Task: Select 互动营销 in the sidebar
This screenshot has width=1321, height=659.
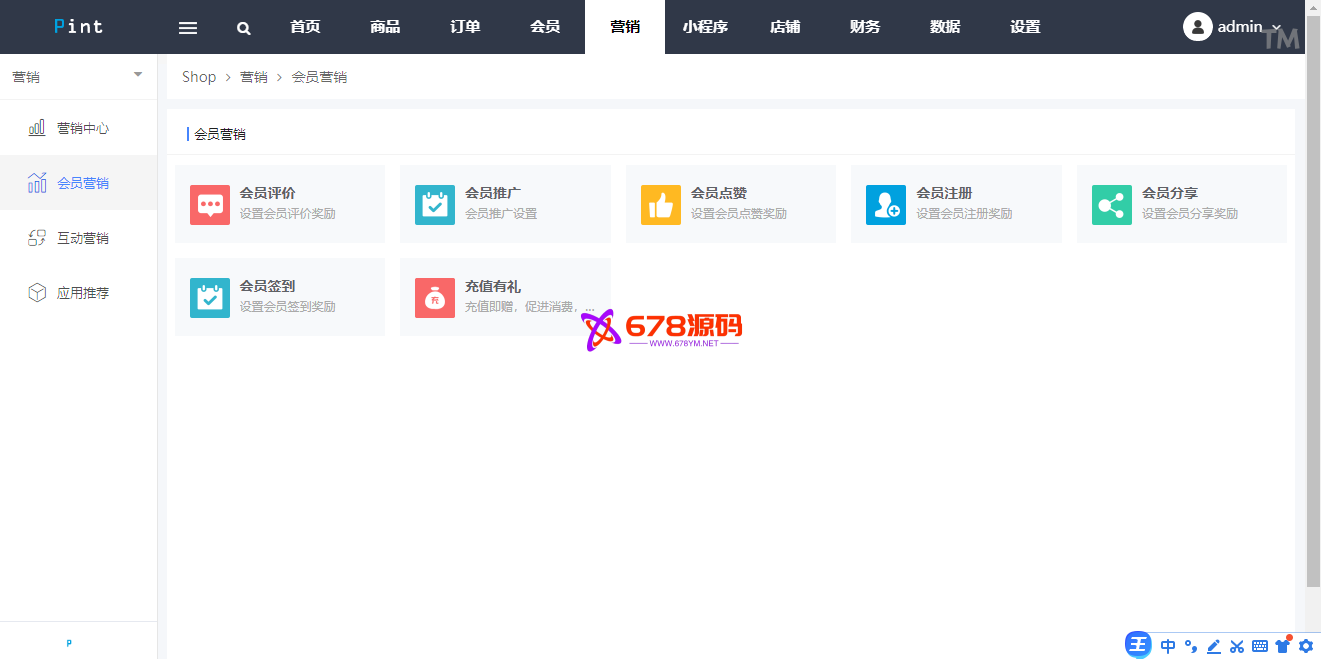Action: click(x=82, y=238)
